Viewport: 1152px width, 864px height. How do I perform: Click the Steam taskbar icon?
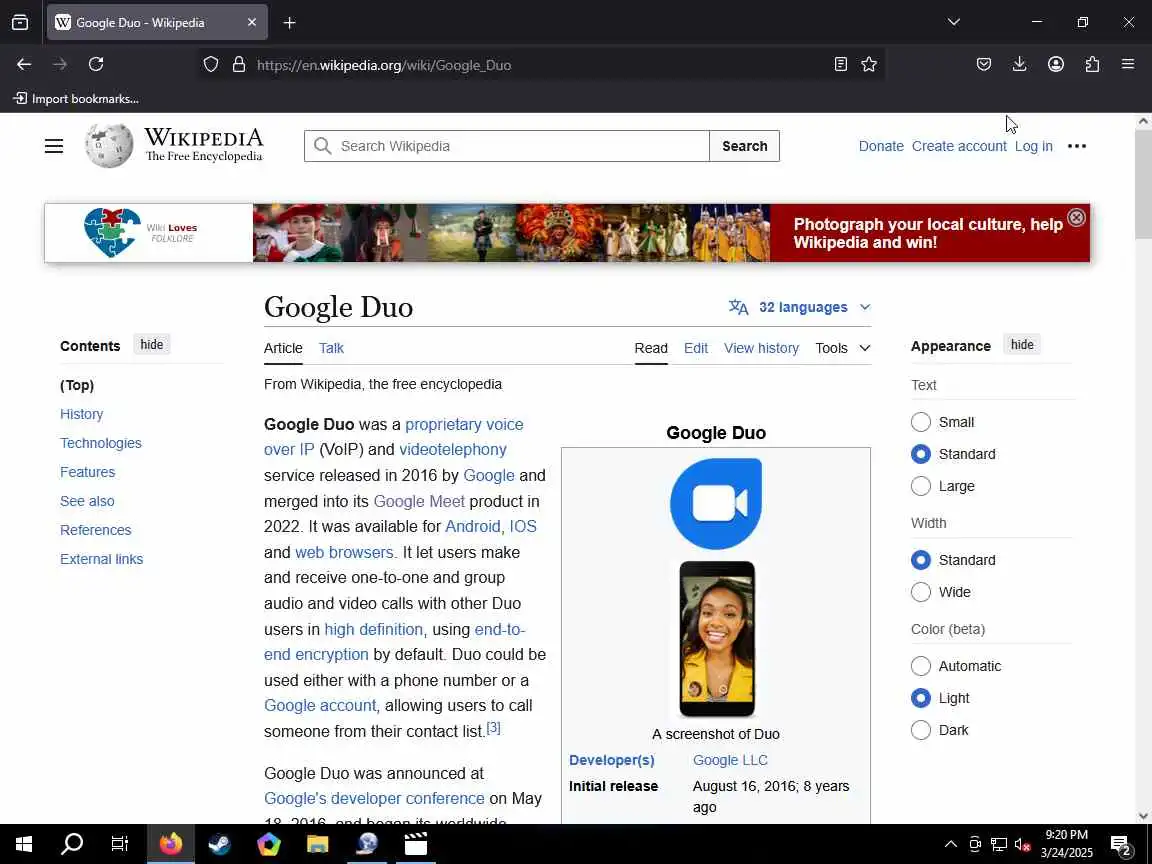tap(220, 844)
